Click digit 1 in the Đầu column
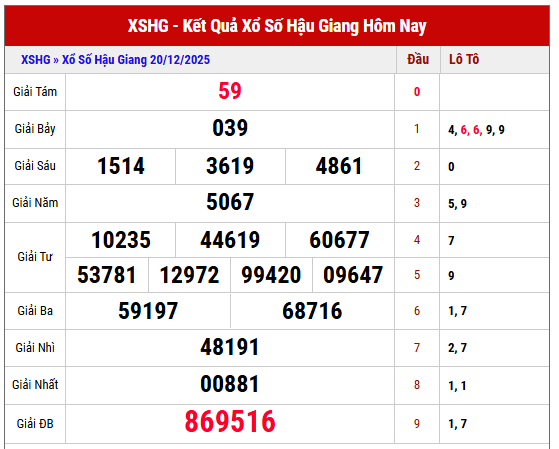The width and height of the screenshot is (559, 449). tap(417, 129)
